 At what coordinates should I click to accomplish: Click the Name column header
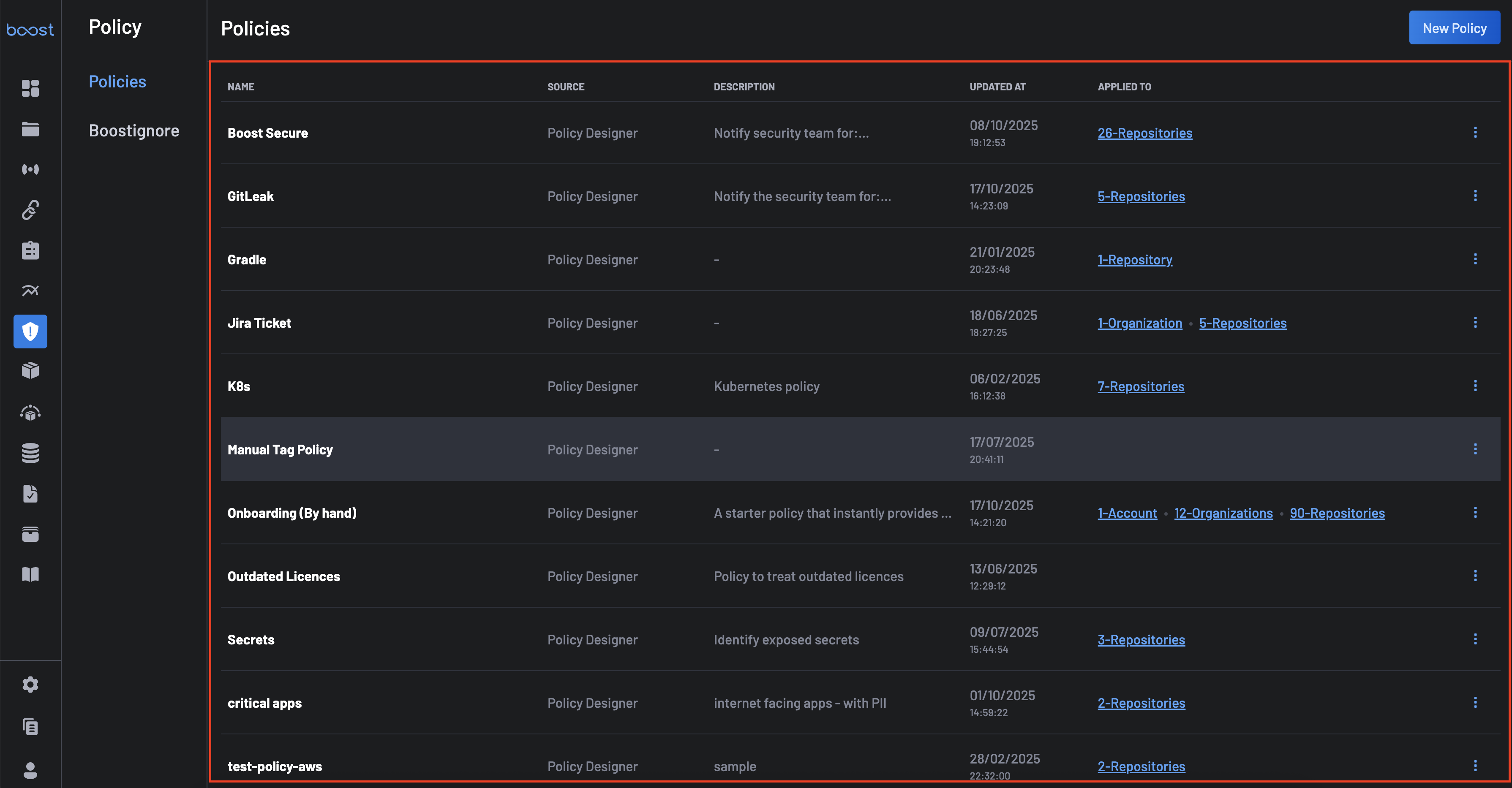point(241,87)
